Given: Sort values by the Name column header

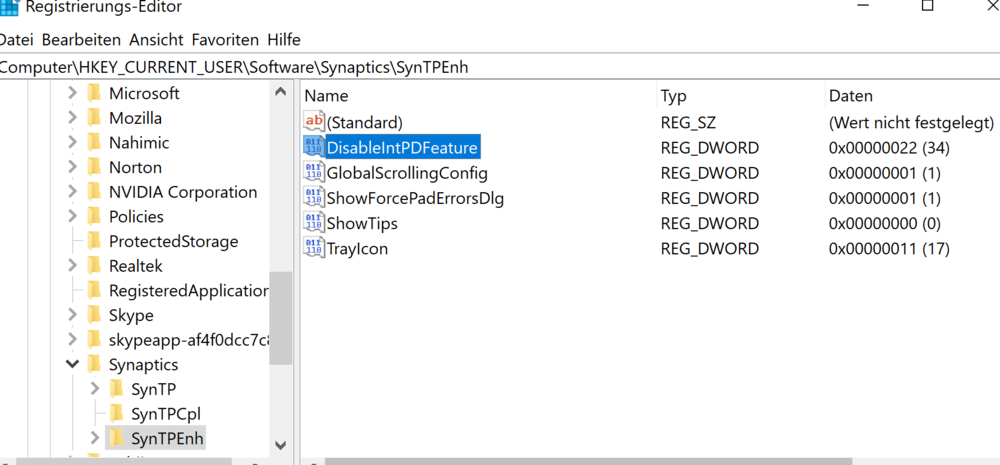Looking at the screenshot, I should (327, 96).
